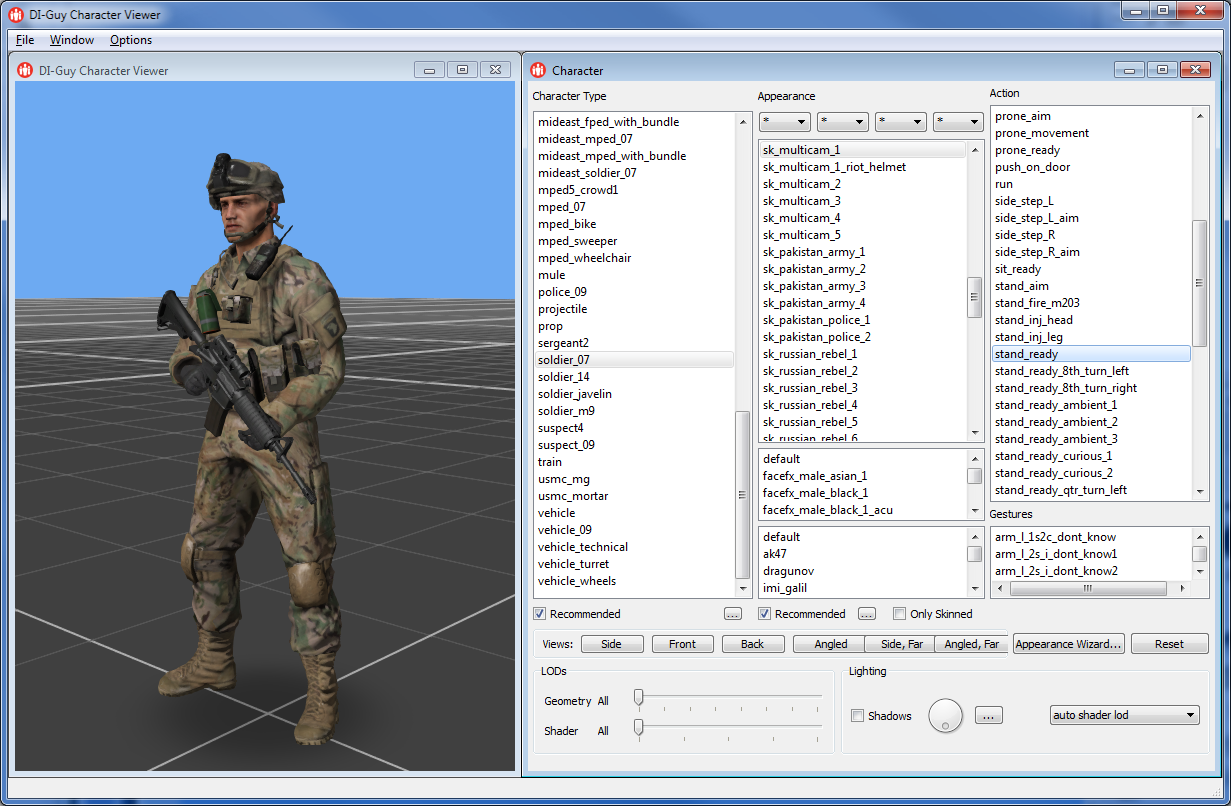Image resolution: width=1231 pixels, height=806 pixels.
Task: Select sergeant2 in Character Type list
Action: point(563,343)
